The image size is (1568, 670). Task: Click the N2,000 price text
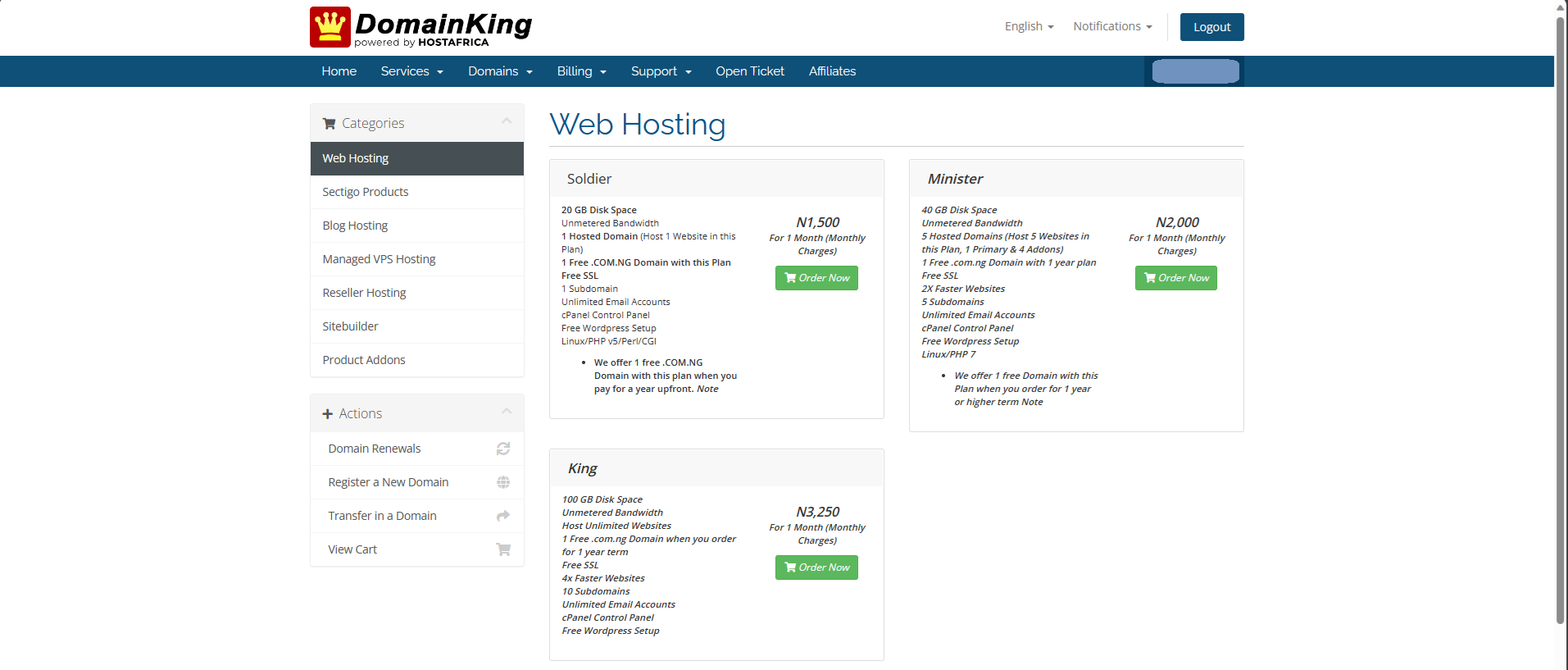click(1177, 222)
